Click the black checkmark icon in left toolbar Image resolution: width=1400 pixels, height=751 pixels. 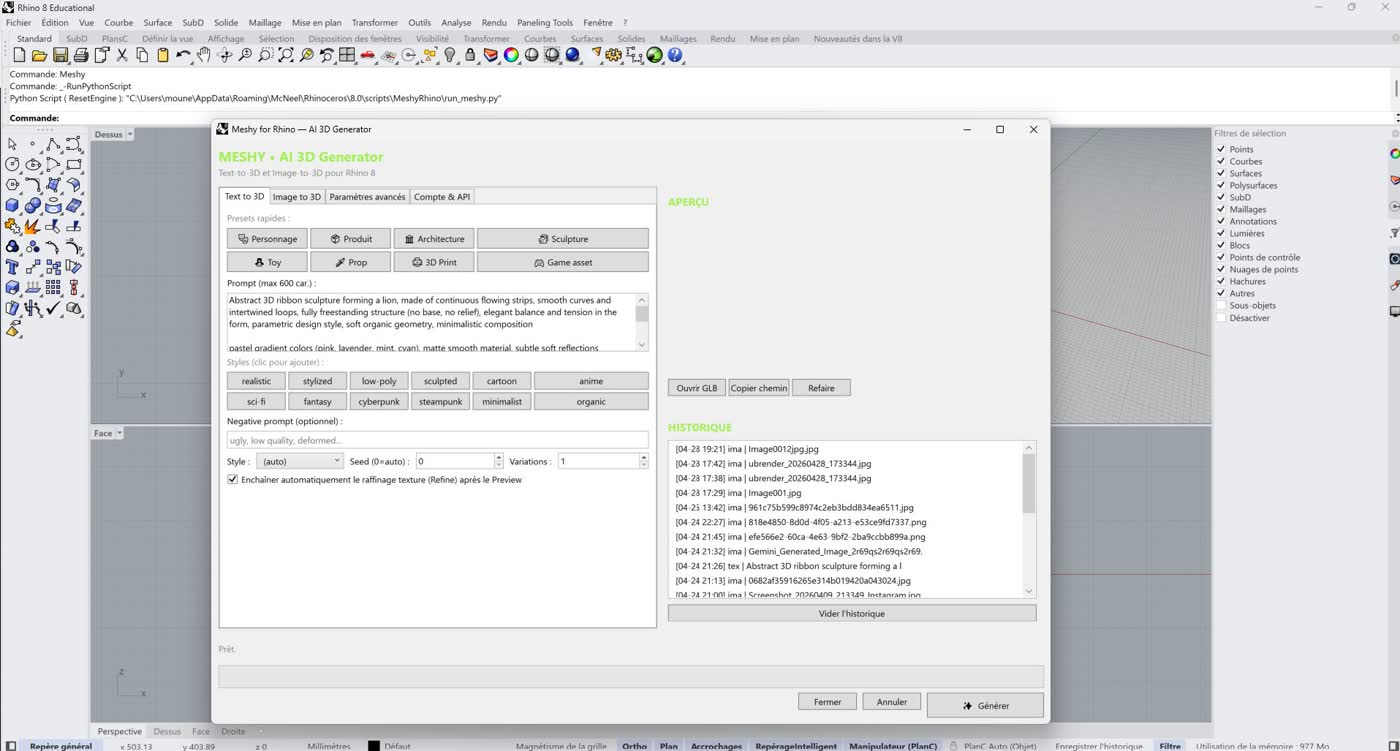pyautogui.click(x=53, y=309)
